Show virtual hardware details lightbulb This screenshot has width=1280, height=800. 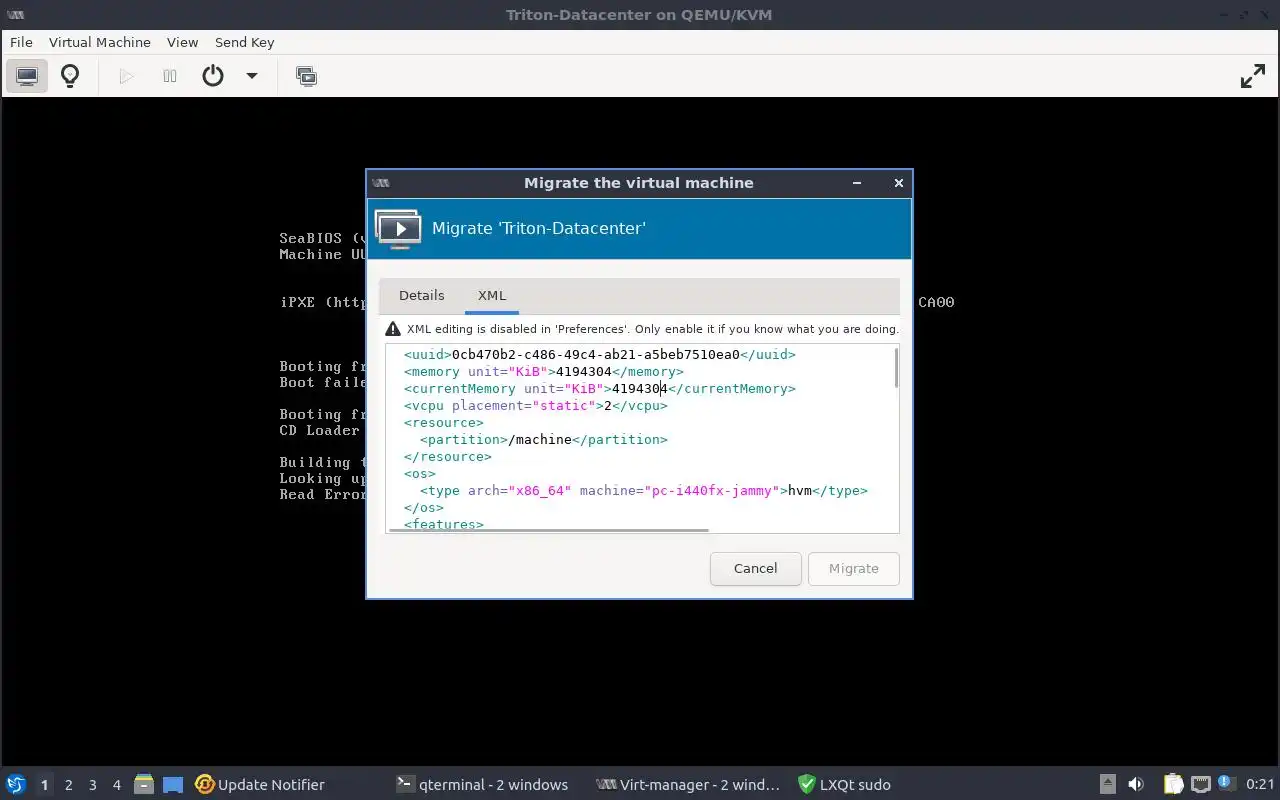(70, 76)
